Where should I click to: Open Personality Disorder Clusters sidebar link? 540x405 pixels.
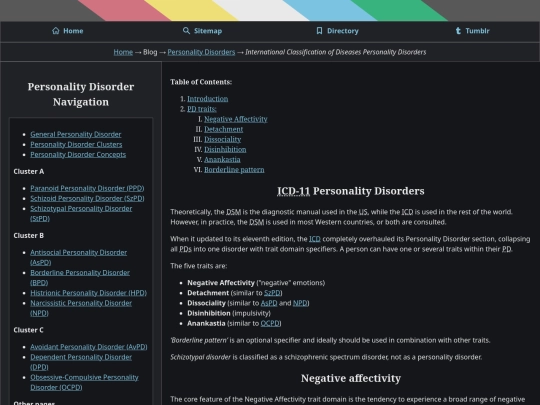pyautogui.click(x=76, y=144)
